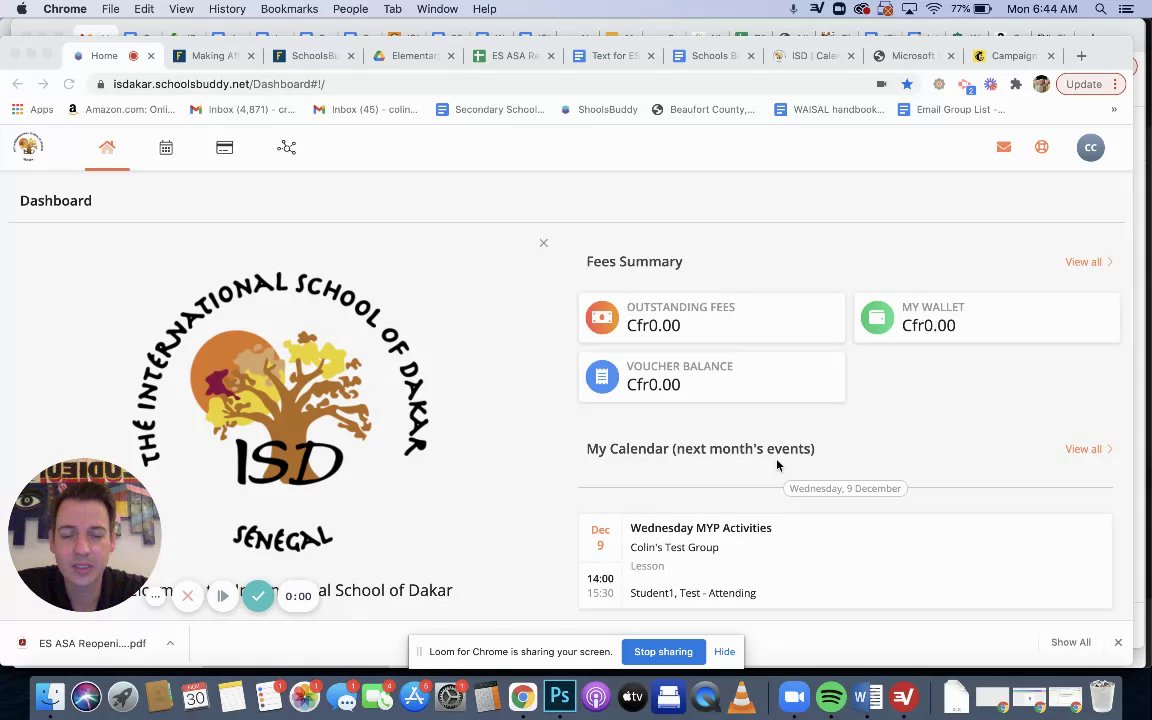Expand the ES ASA Reopeni pdf download menu
The width and height of the screenshot is (1152, 720).
coord(170,643)
